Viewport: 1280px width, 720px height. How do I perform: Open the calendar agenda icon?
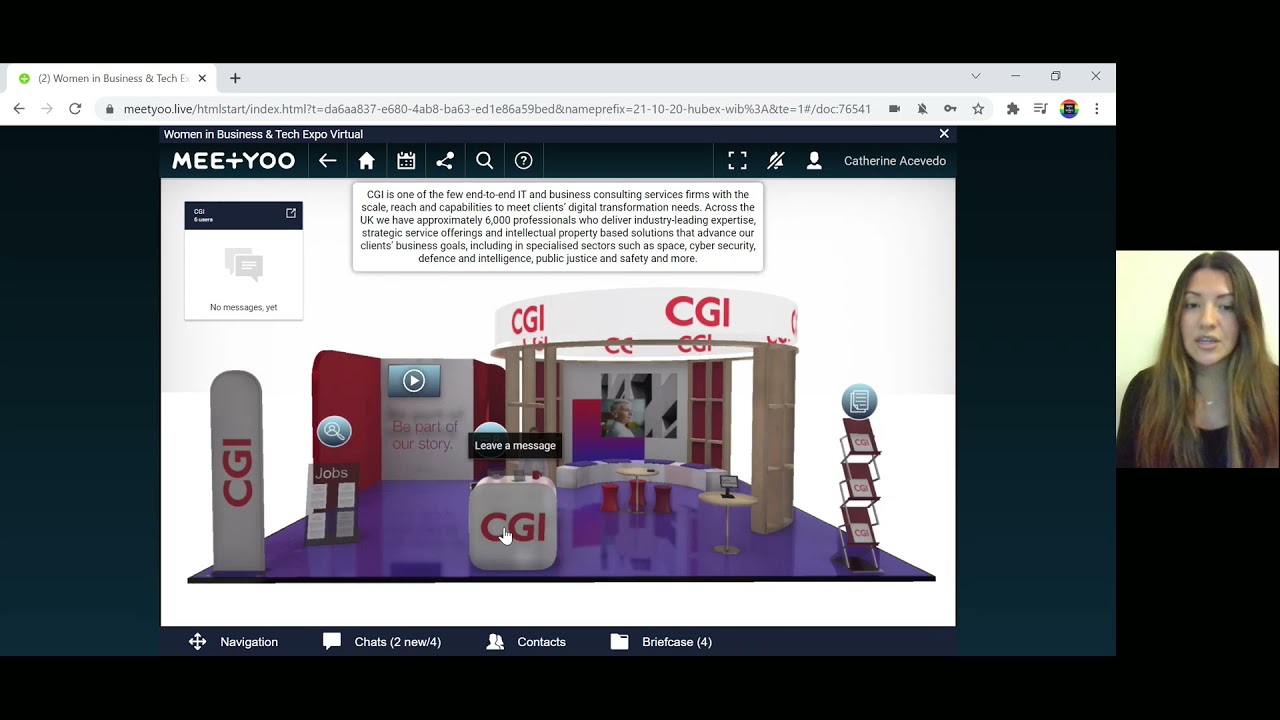[x=406, y=161]
